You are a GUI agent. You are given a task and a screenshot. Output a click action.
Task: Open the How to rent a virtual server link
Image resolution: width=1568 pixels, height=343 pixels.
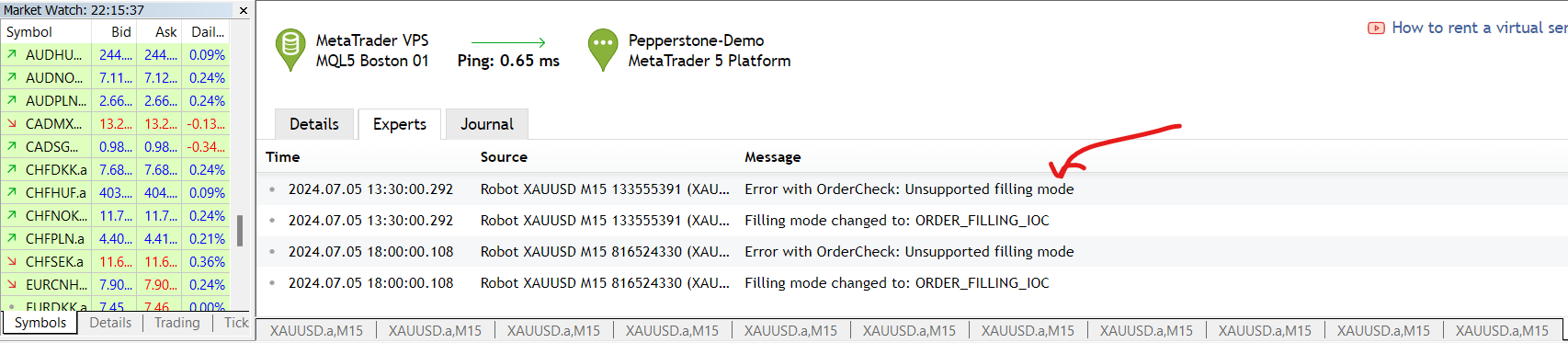click(1479, 28)
